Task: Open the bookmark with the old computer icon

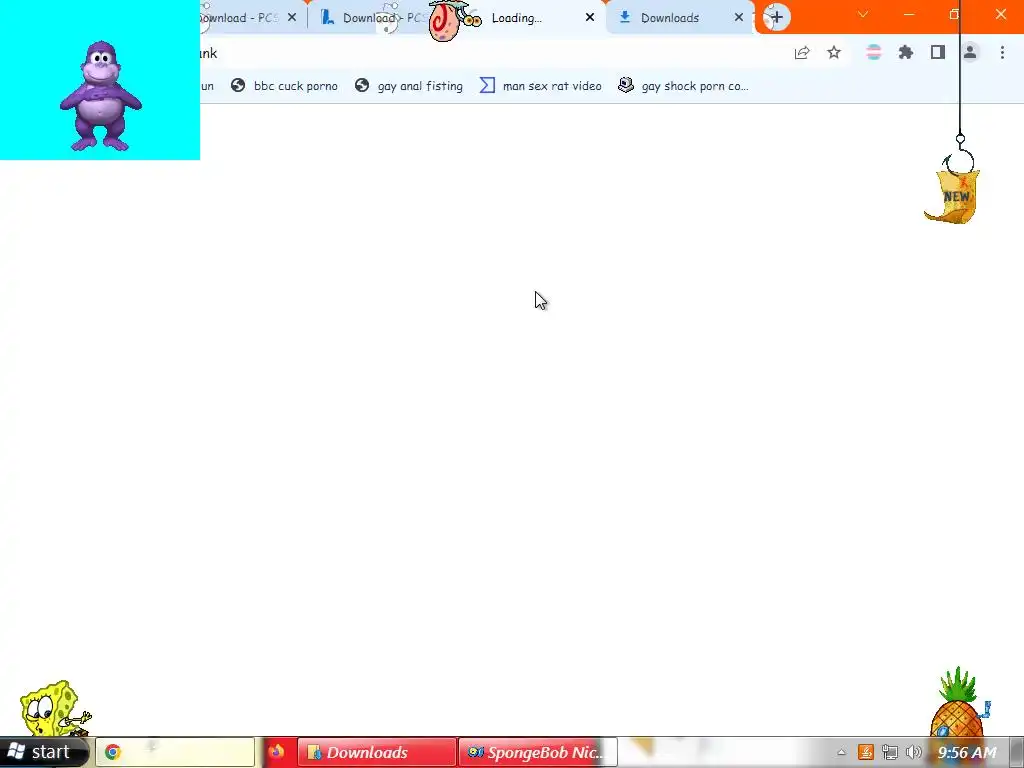Action: (683, 86)
